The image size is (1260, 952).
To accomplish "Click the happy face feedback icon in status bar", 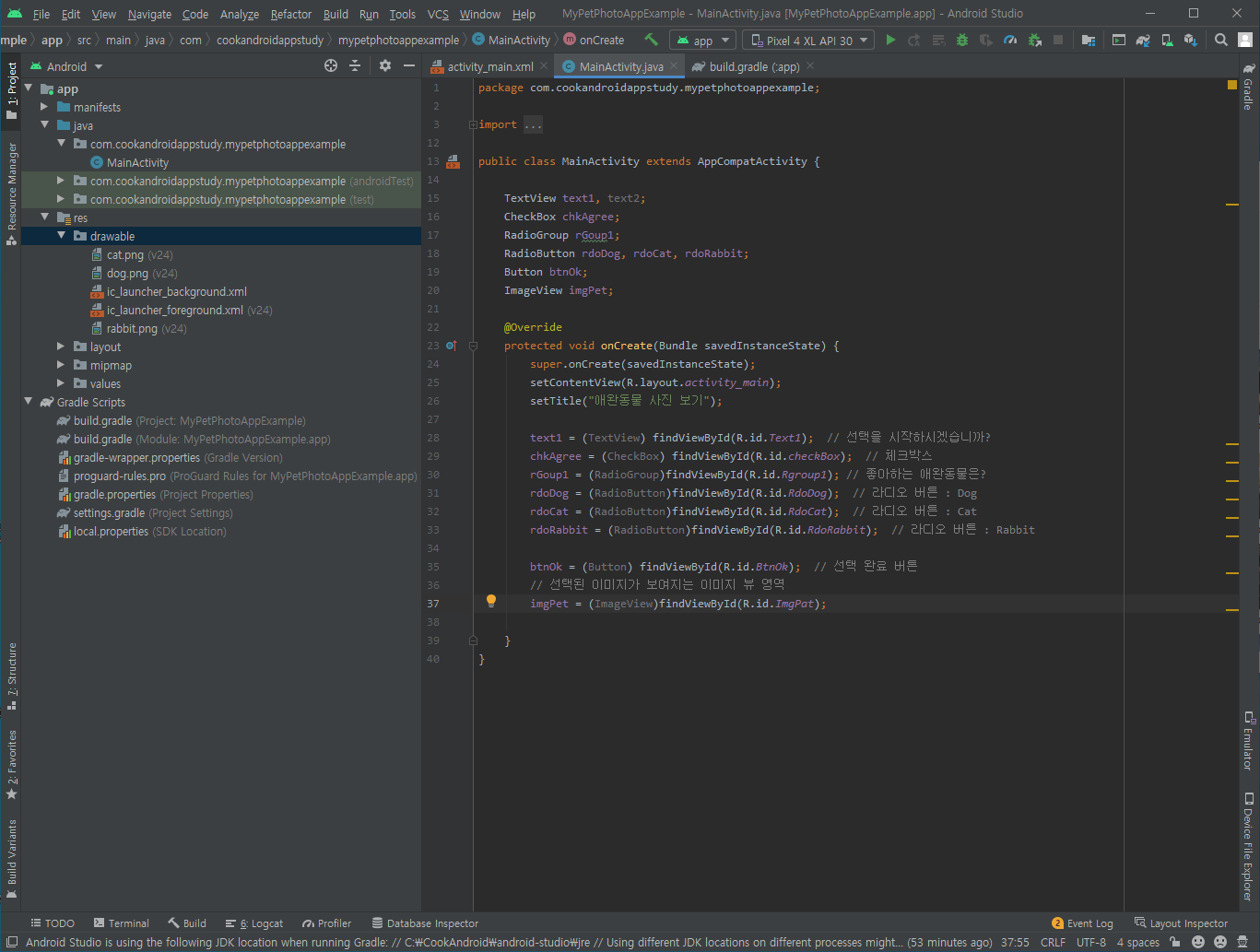I will 1198,942.
